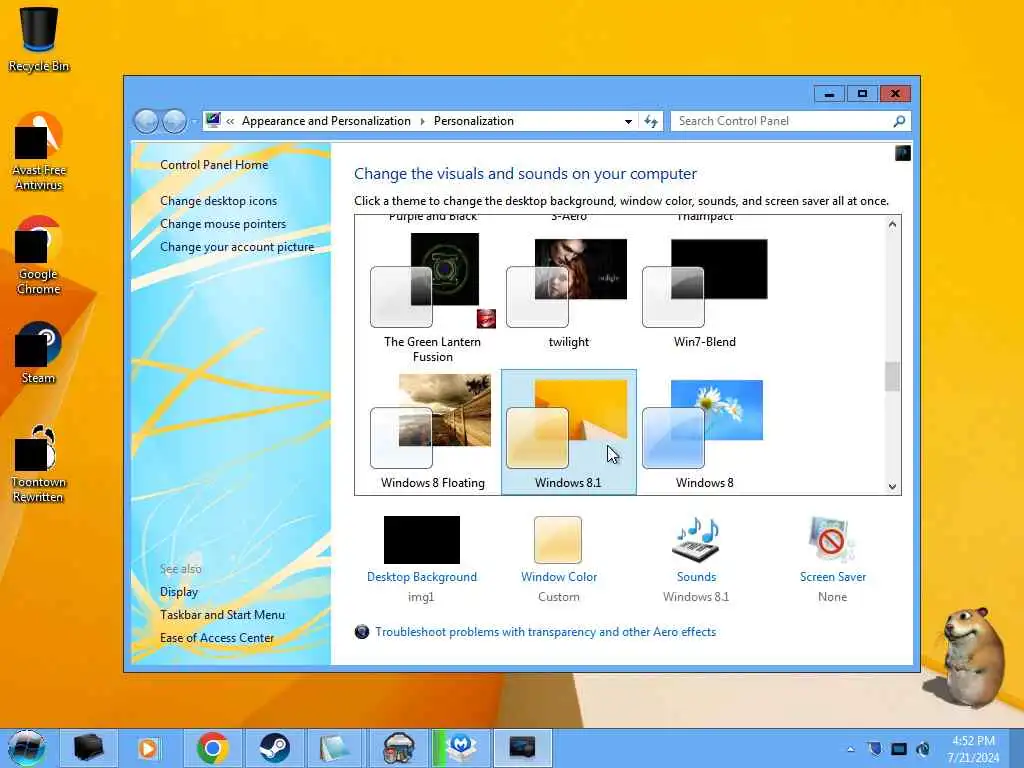The height and width of the screenshot is (768, 1024).
Task: Choose the twilight theme
Action: click(x=568, y=292)
